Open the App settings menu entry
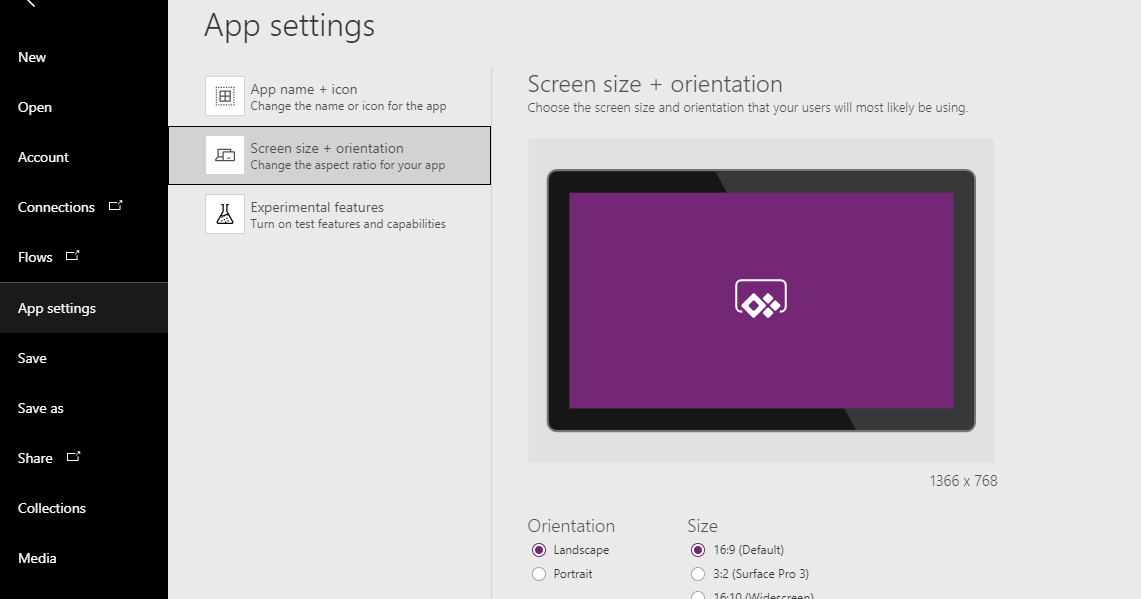The image size is (1141, 599). click(57, 307)
